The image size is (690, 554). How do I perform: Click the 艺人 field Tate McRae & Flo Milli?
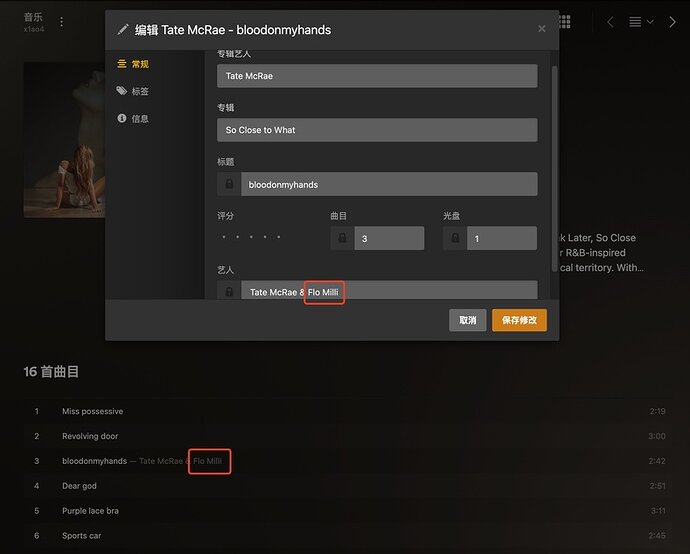pos(389,290)
